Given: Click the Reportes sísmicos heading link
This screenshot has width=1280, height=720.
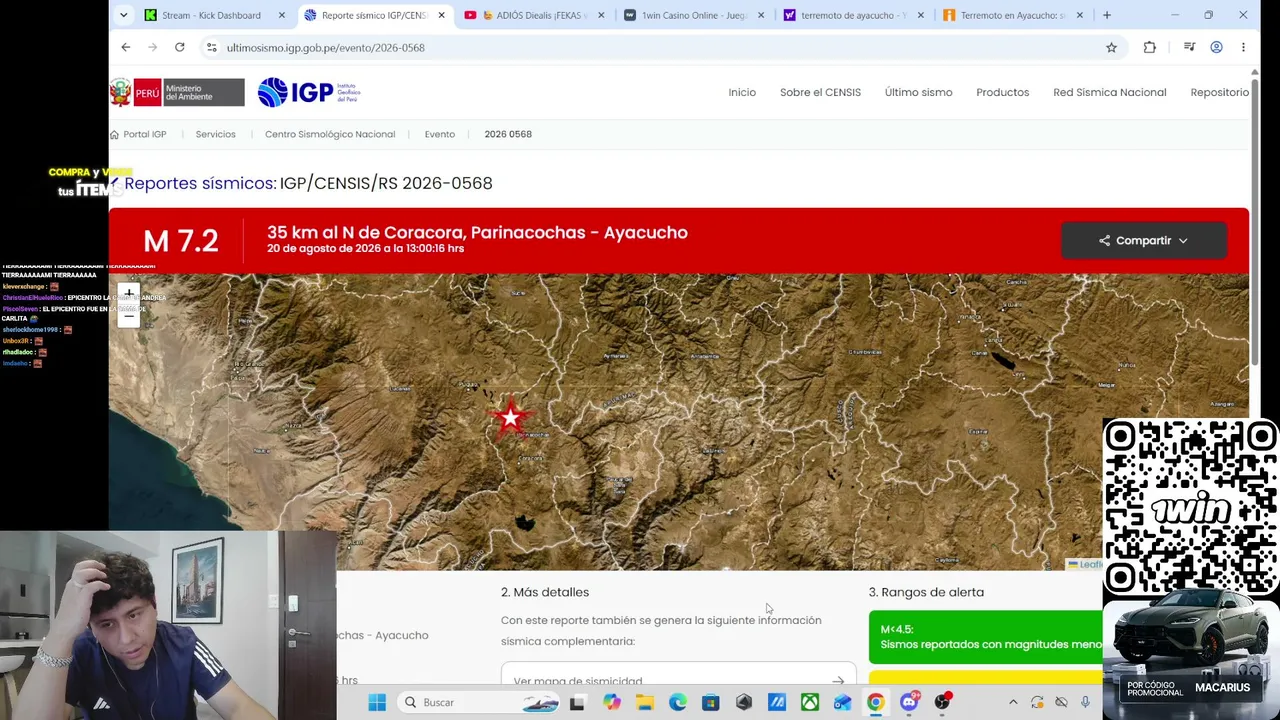Looking at the screenshot, I should pos(200,183).
